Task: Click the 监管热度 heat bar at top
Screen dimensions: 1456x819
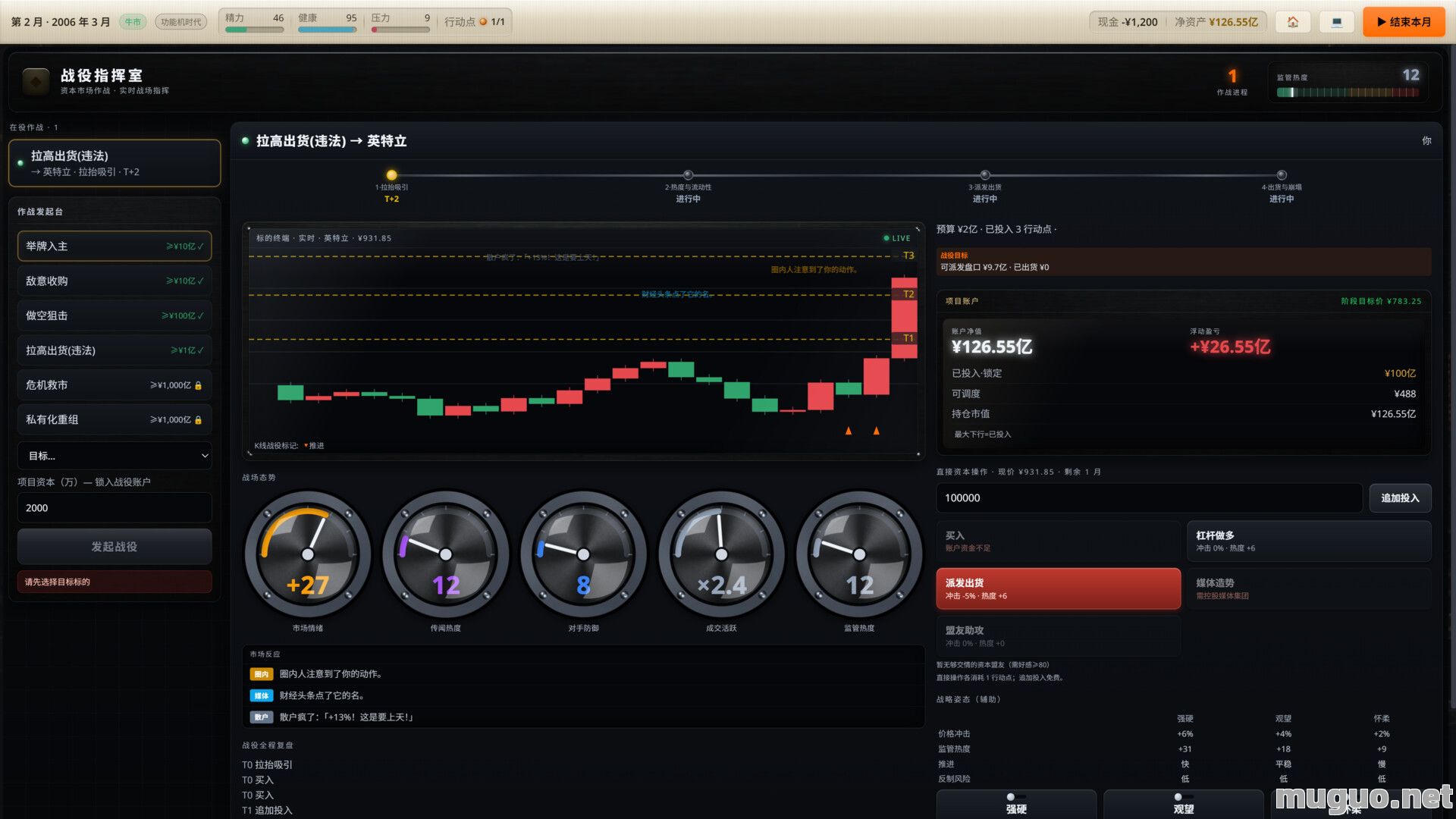Action: 1348,93
